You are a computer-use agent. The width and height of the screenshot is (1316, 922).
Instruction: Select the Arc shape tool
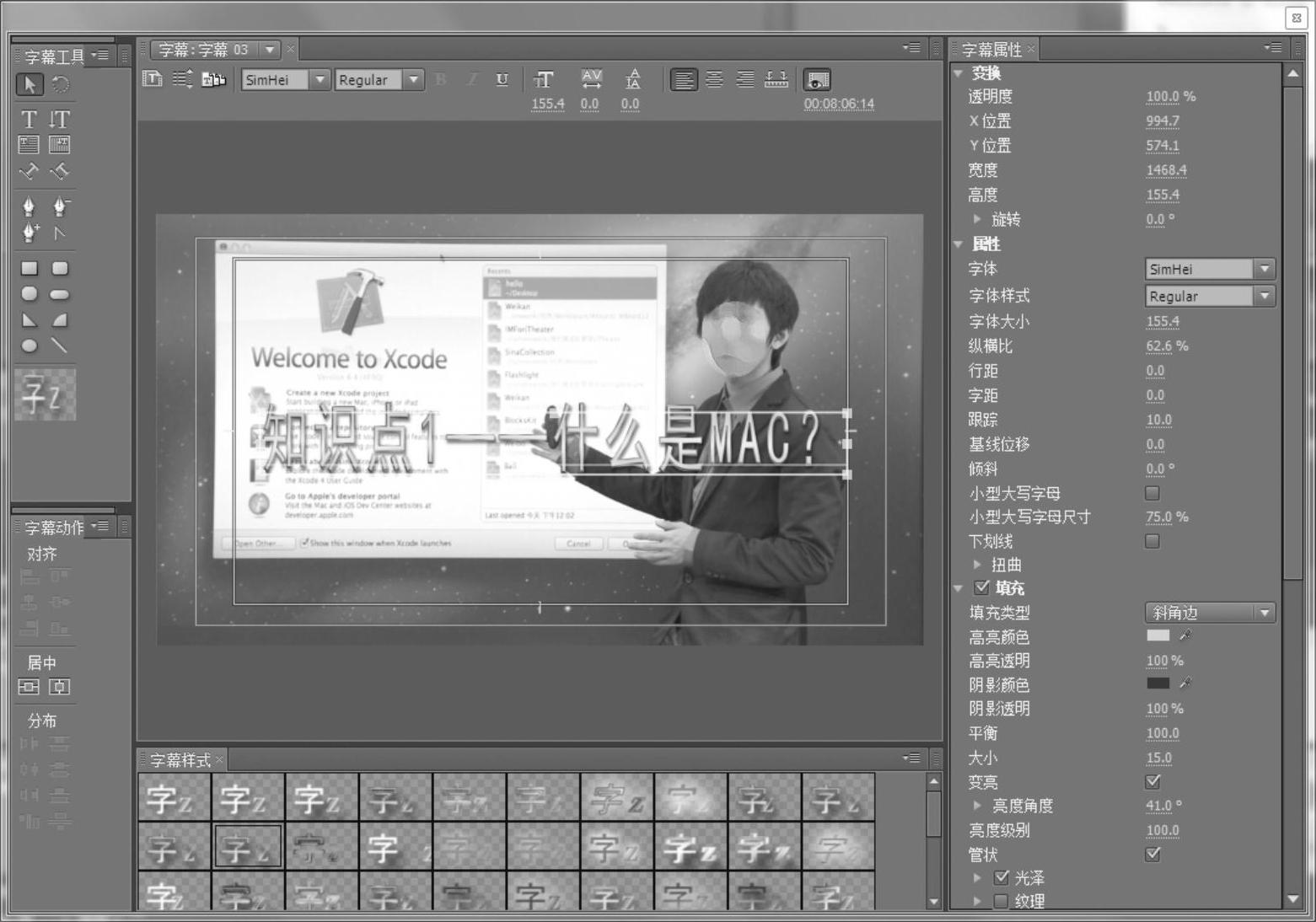pyautogui.click(x=60, y=320)
